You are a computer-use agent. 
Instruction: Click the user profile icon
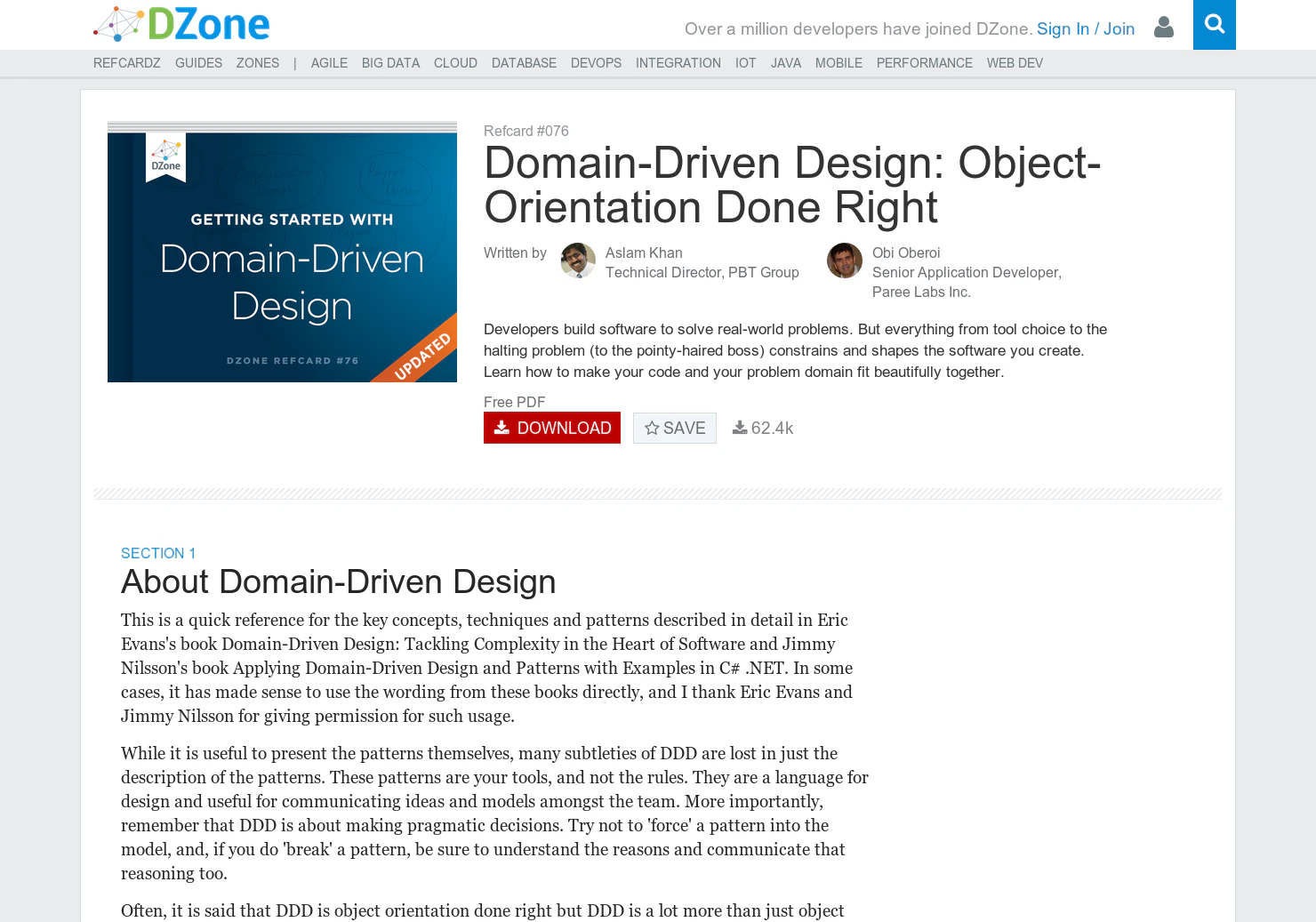(1163, 28)
